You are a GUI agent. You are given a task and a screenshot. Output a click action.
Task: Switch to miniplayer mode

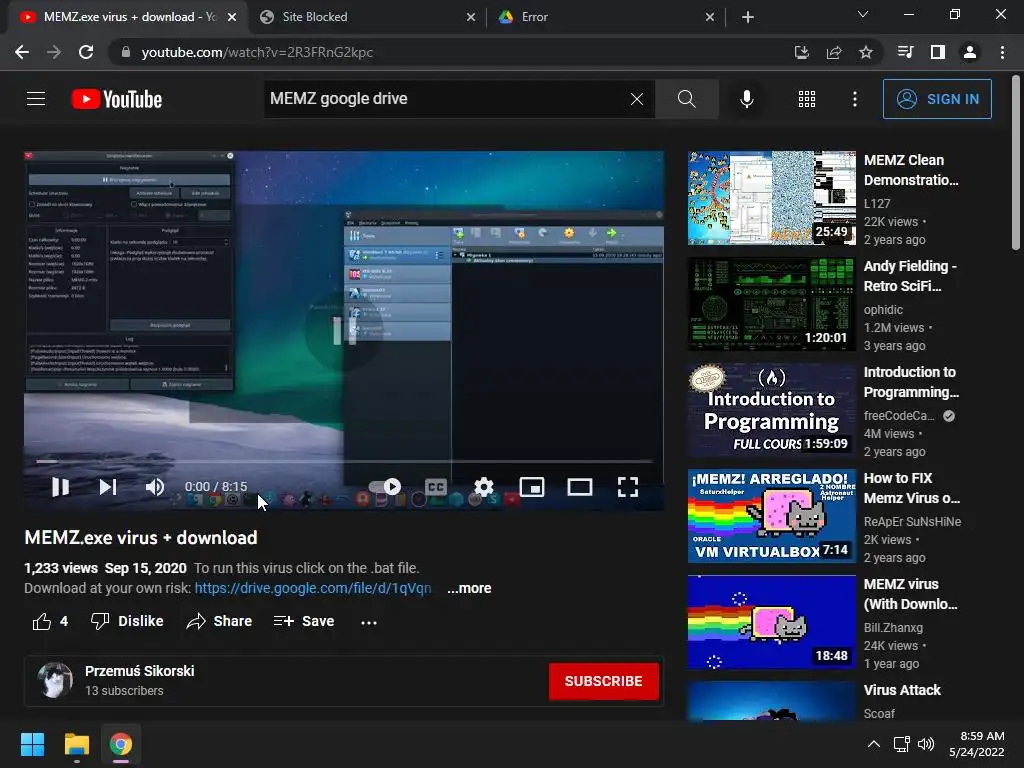click(532, 487)
